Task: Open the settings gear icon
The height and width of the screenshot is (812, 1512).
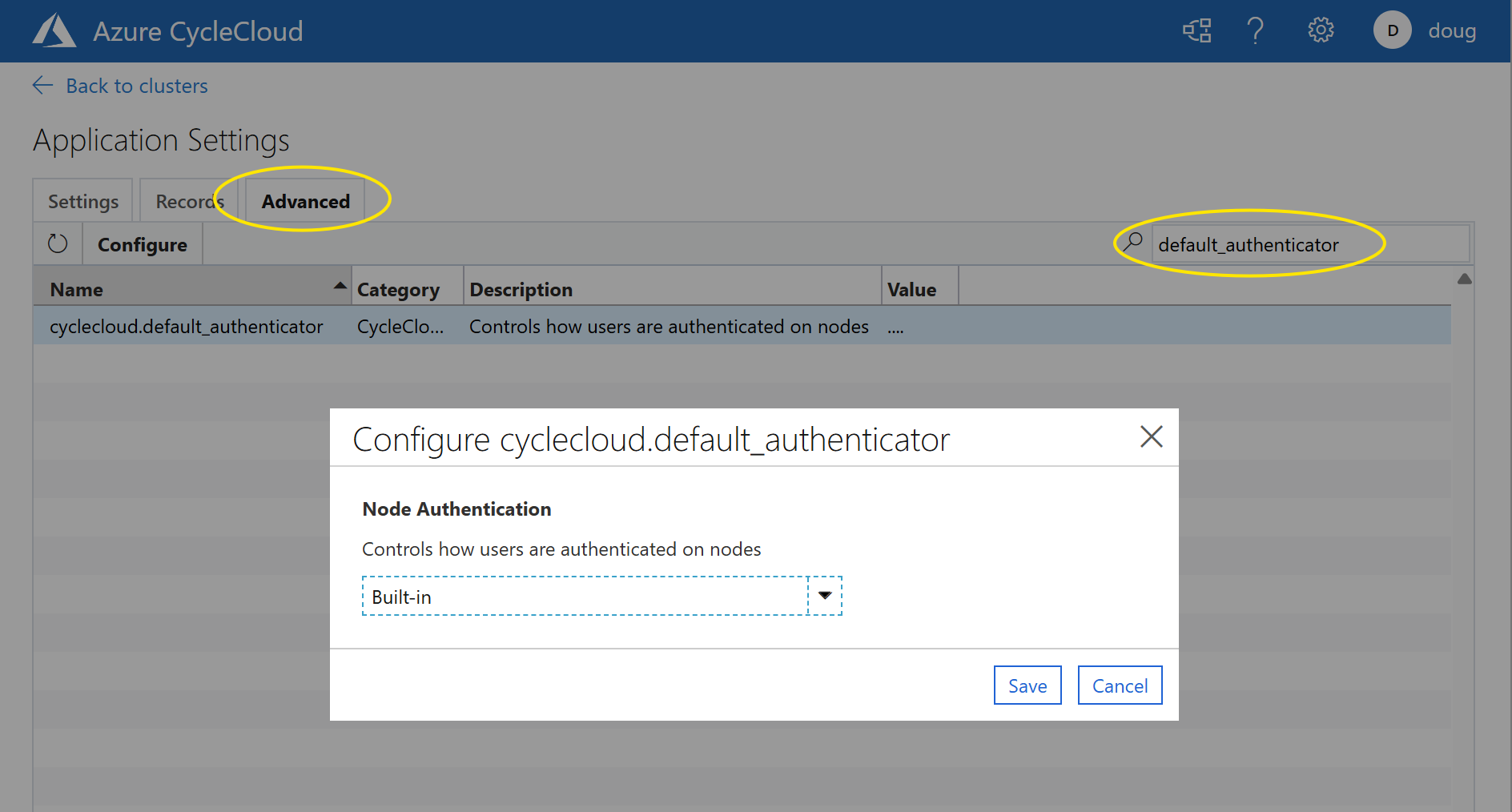Action: (1320, 30)
